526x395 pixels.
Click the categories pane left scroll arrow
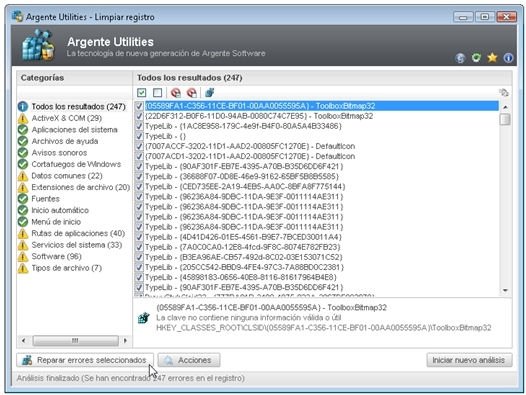pyautogui.click(x=23, y=341)
